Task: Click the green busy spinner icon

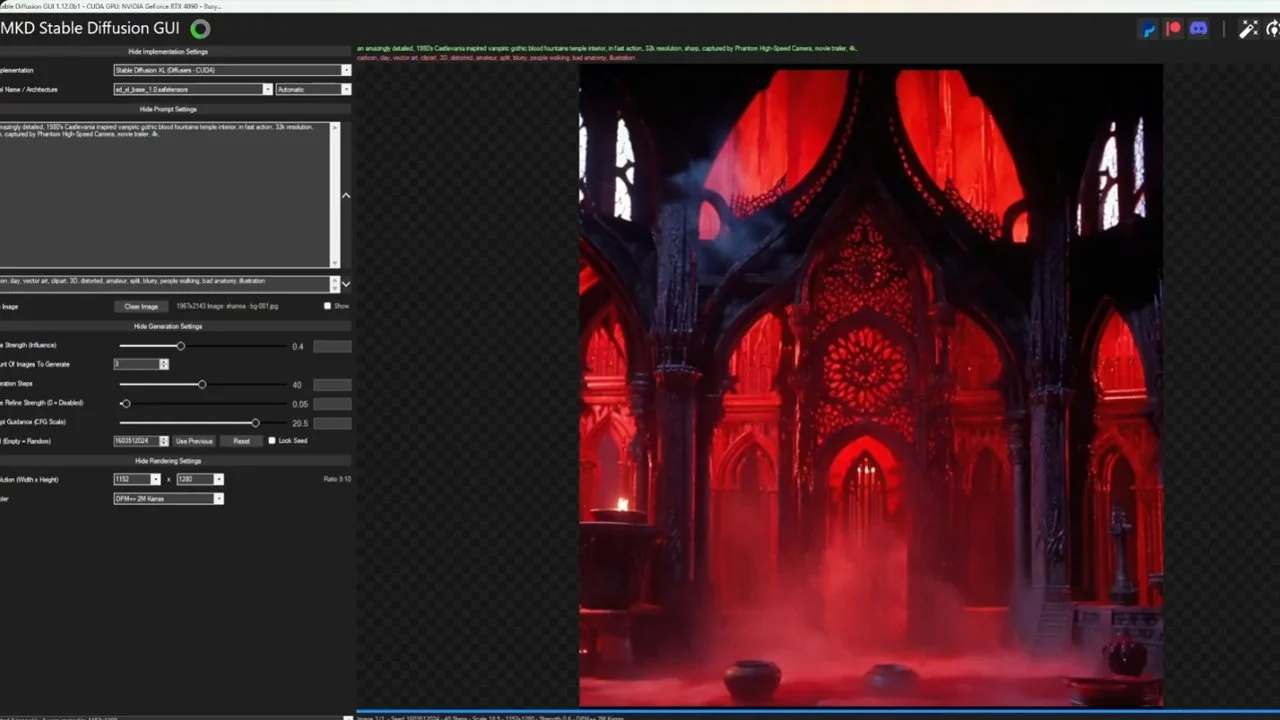Action: coord(200,29)
